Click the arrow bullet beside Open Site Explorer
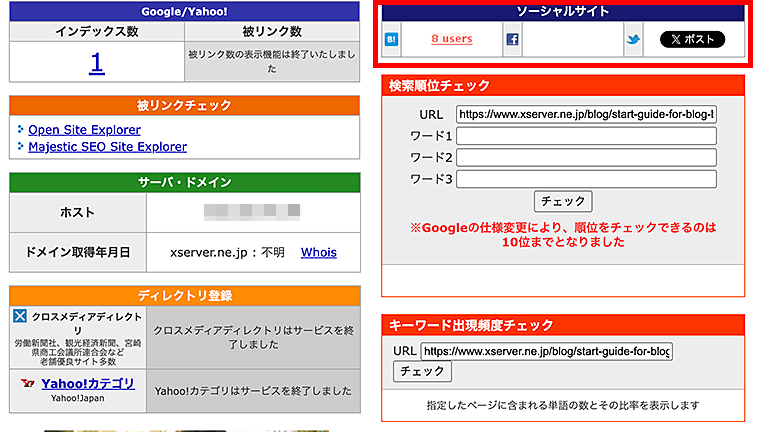The width and height of the screenshot is (760, 432). pyautogui.click(x=20, y=129)
